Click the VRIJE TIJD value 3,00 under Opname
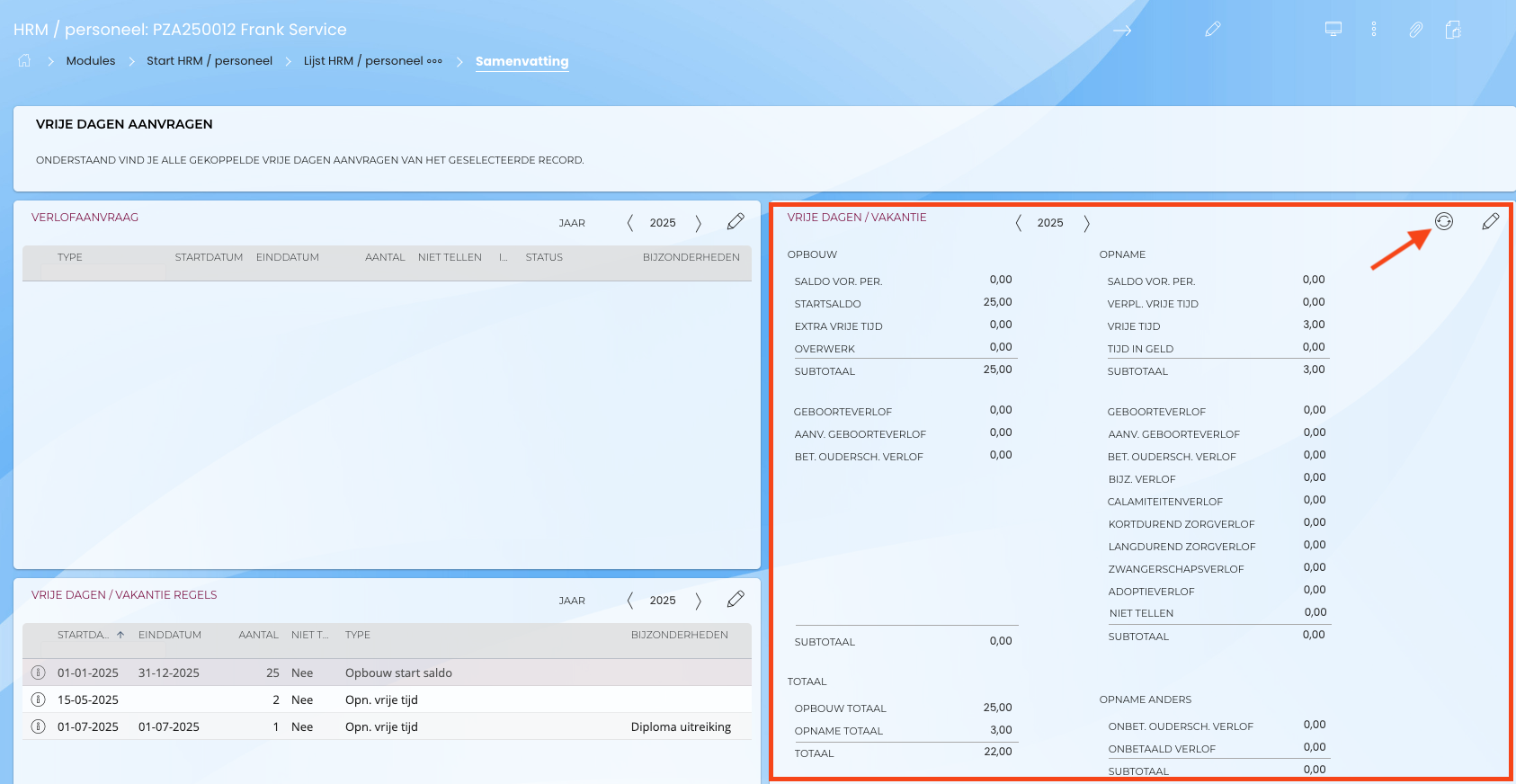 pos(1314,325)
